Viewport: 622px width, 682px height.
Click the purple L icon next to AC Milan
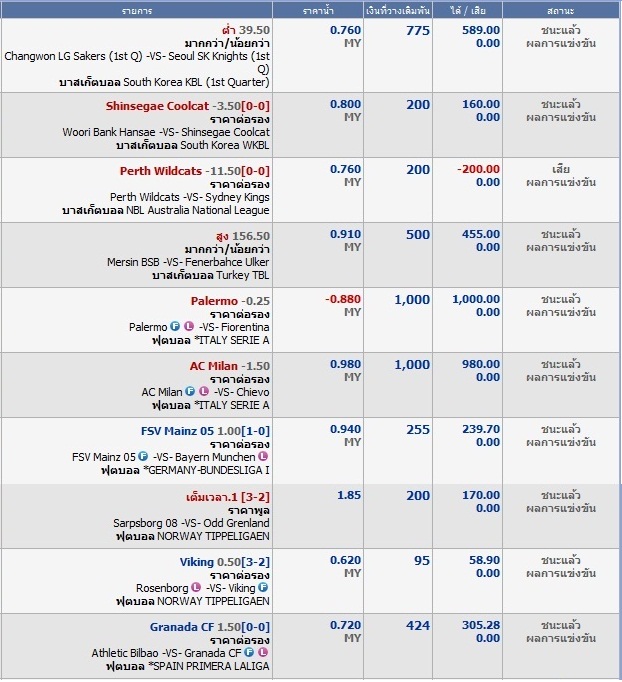[204, 392]
